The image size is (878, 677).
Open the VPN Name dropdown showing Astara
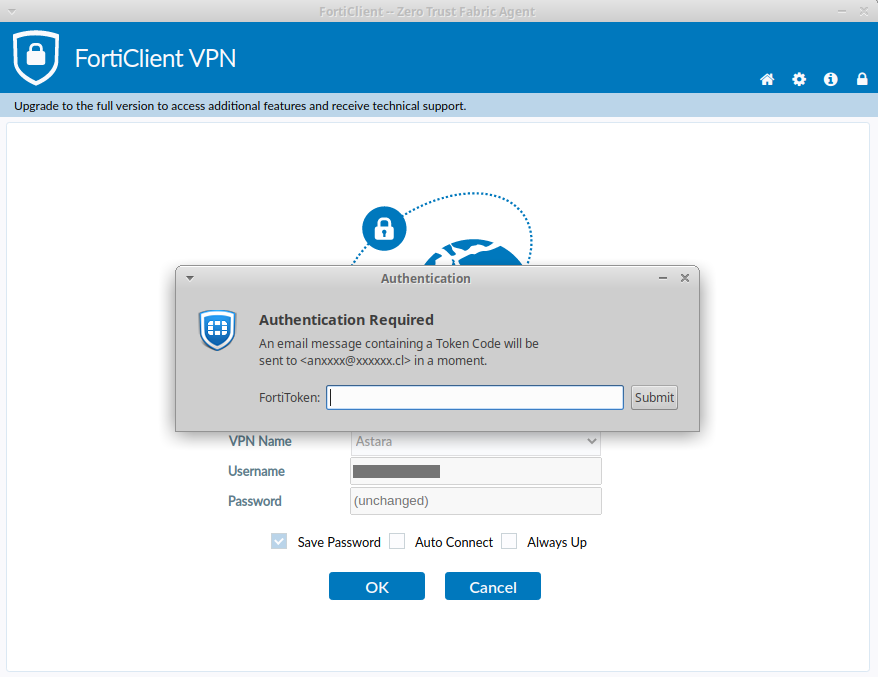point(476,441)
